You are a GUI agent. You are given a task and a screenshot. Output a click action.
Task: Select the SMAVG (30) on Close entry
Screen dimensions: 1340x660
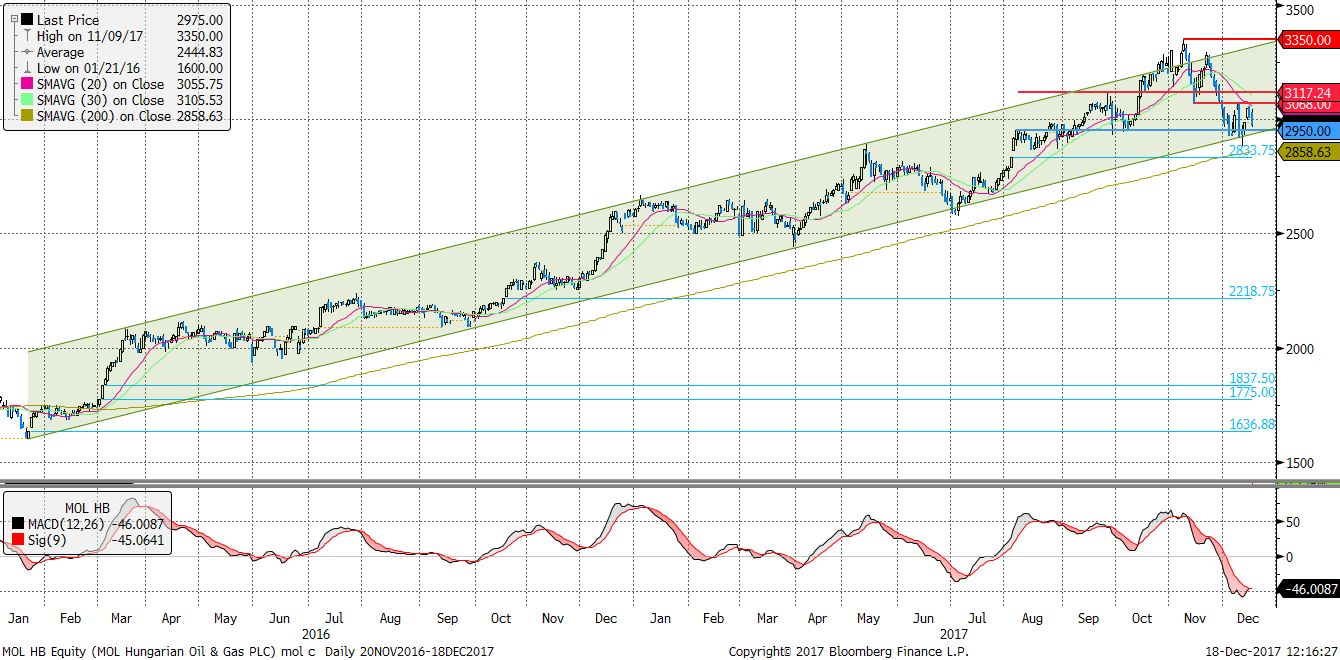(120, 100)
